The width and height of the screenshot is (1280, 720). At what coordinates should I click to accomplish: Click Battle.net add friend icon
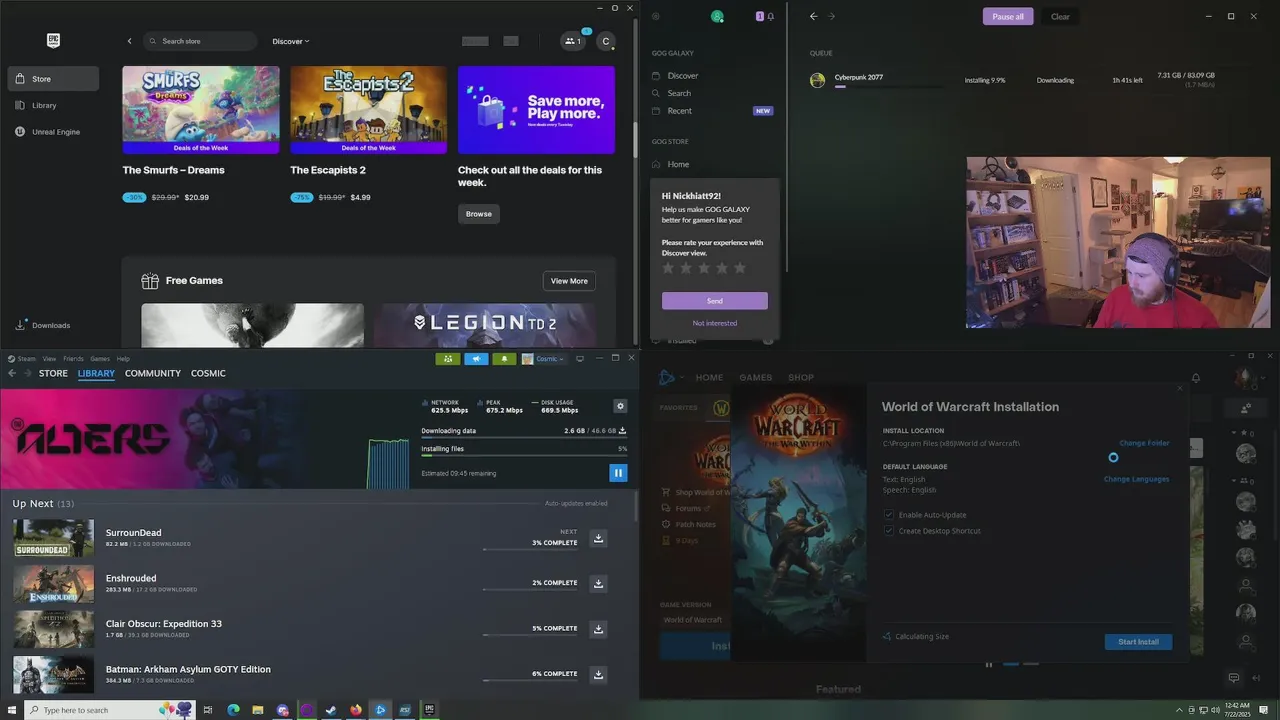pyautogui.click(x=1246, y=408)
